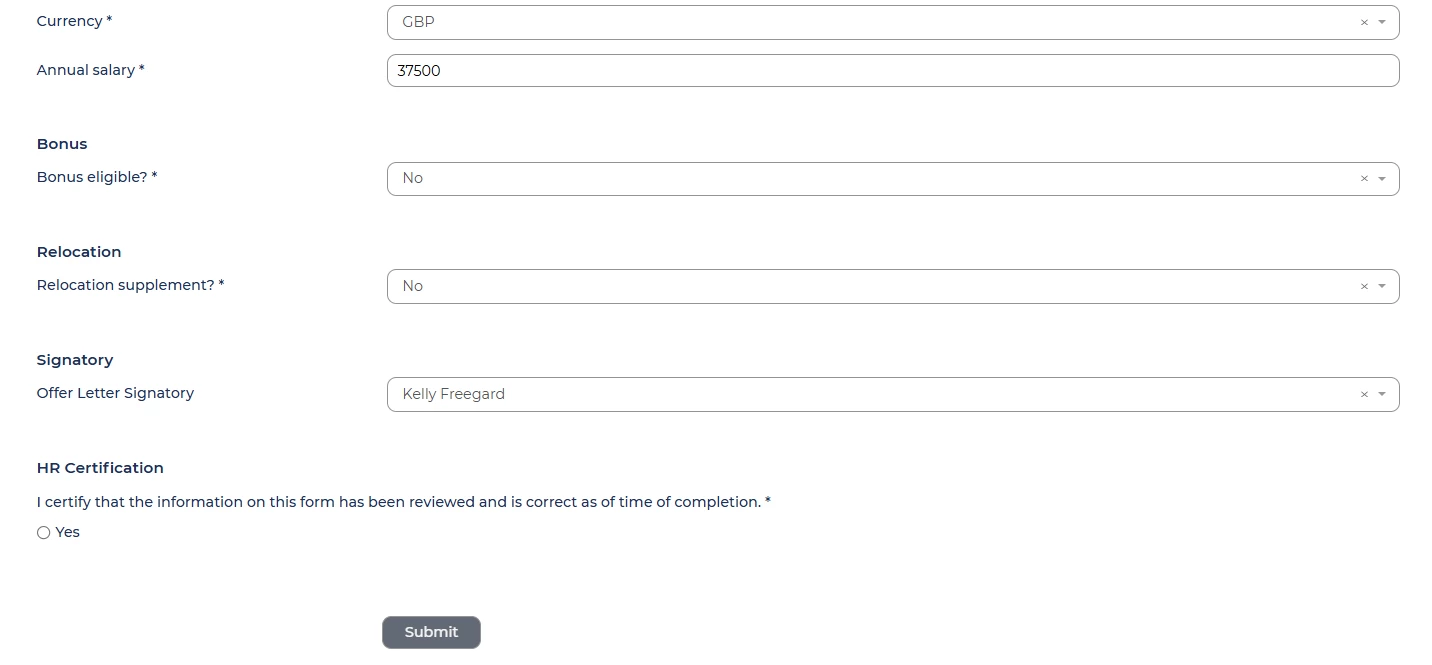Viewport: 1432px width, 665px height.
Task: Open the Offer Letter Signatory dropdown arrow
Action: coord(1382,395)
